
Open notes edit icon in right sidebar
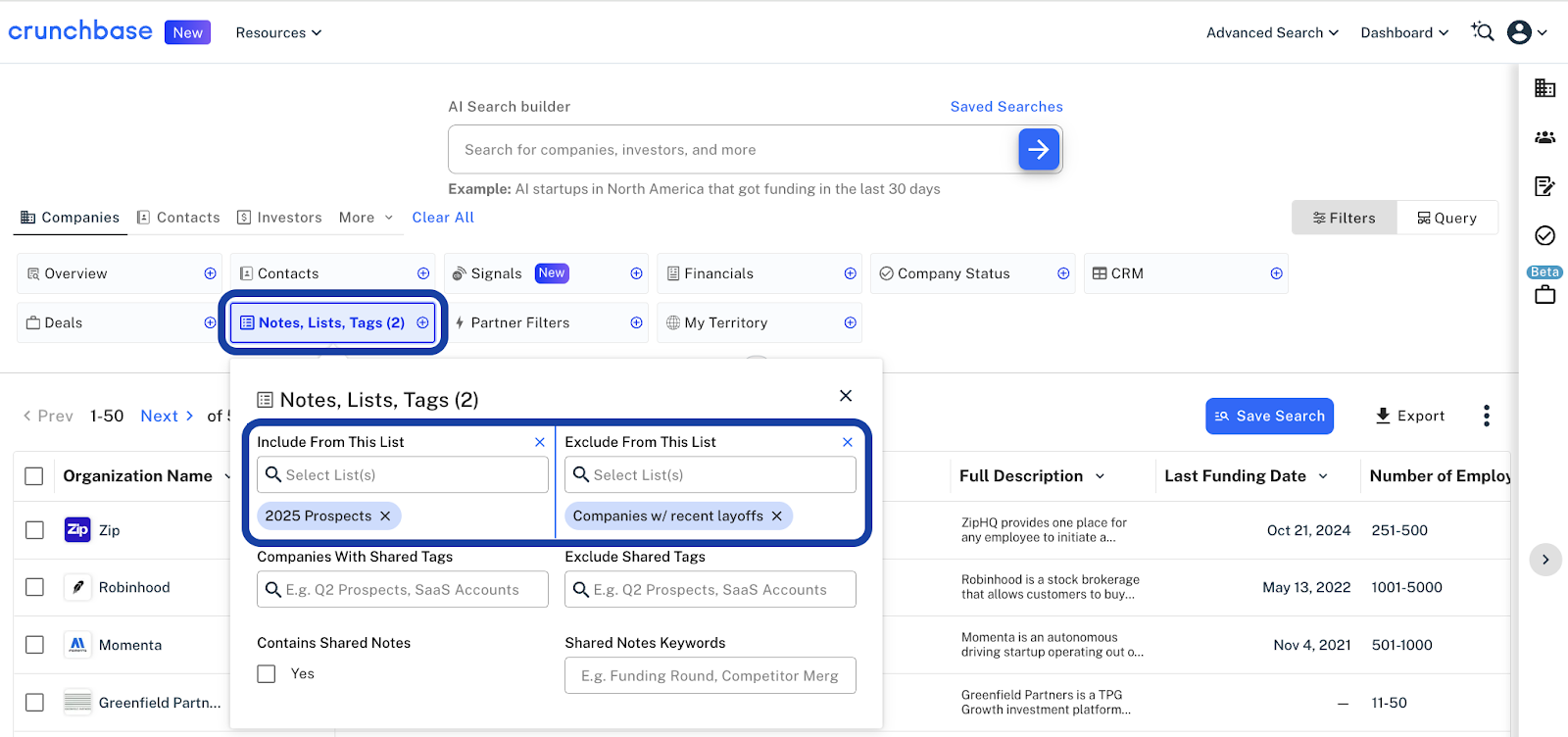point(1545,186)
